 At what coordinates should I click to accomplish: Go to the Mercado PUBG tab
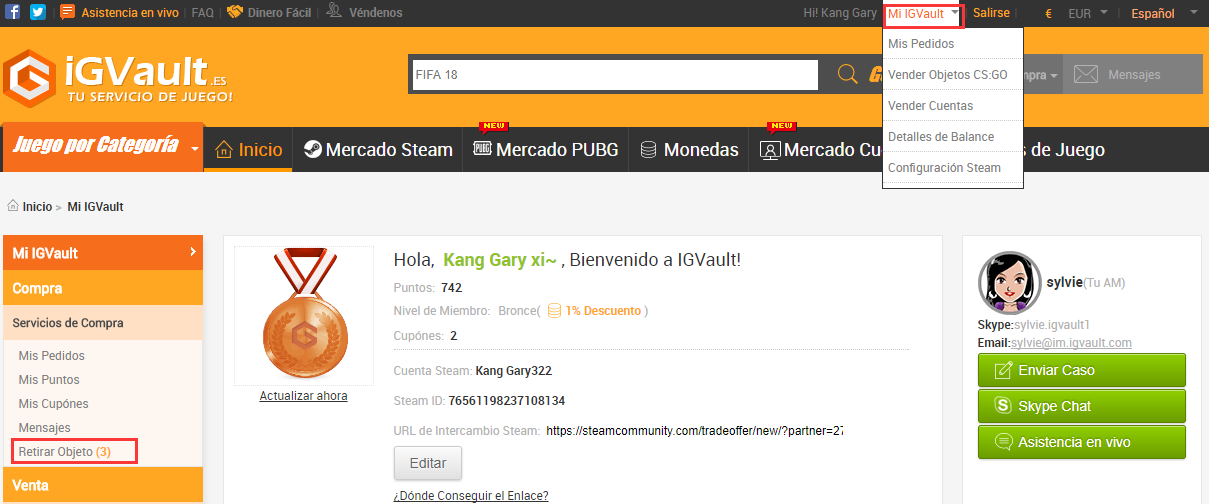(546, 150)
